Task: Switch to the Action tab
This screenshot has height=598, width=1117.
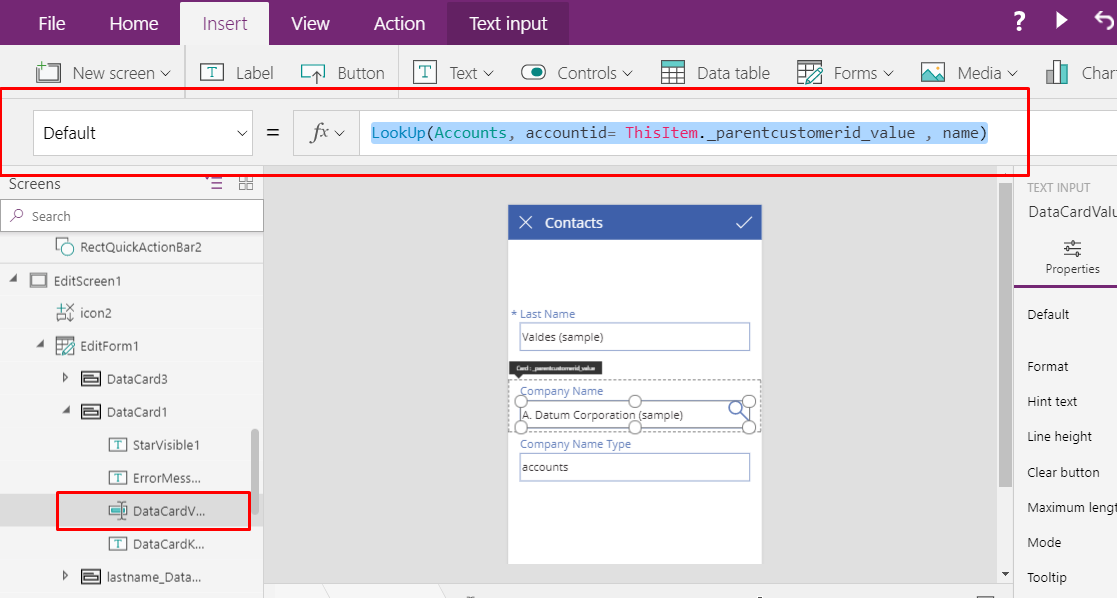Action: pyautogui.click(x=400, y=24)
